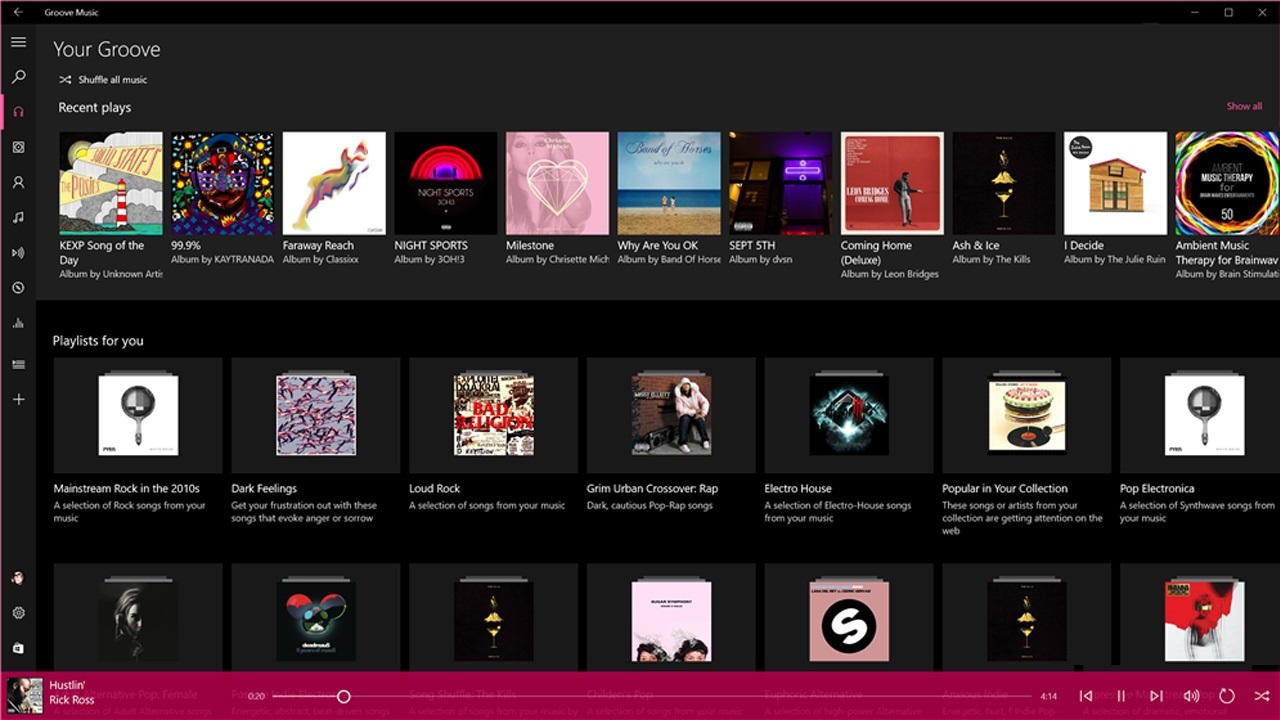Skip to the next track
Viewport: 1280px width, 720px height.
point(1156,697)
